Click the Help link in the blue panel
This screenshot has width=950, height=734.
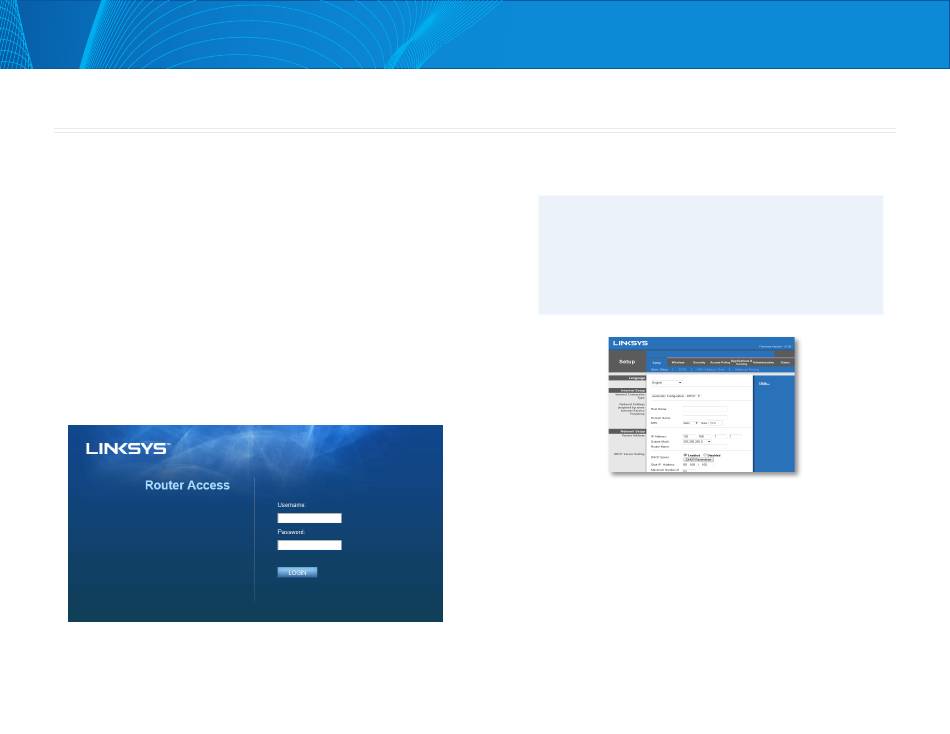pyautogui.click(x=764, y=384)
